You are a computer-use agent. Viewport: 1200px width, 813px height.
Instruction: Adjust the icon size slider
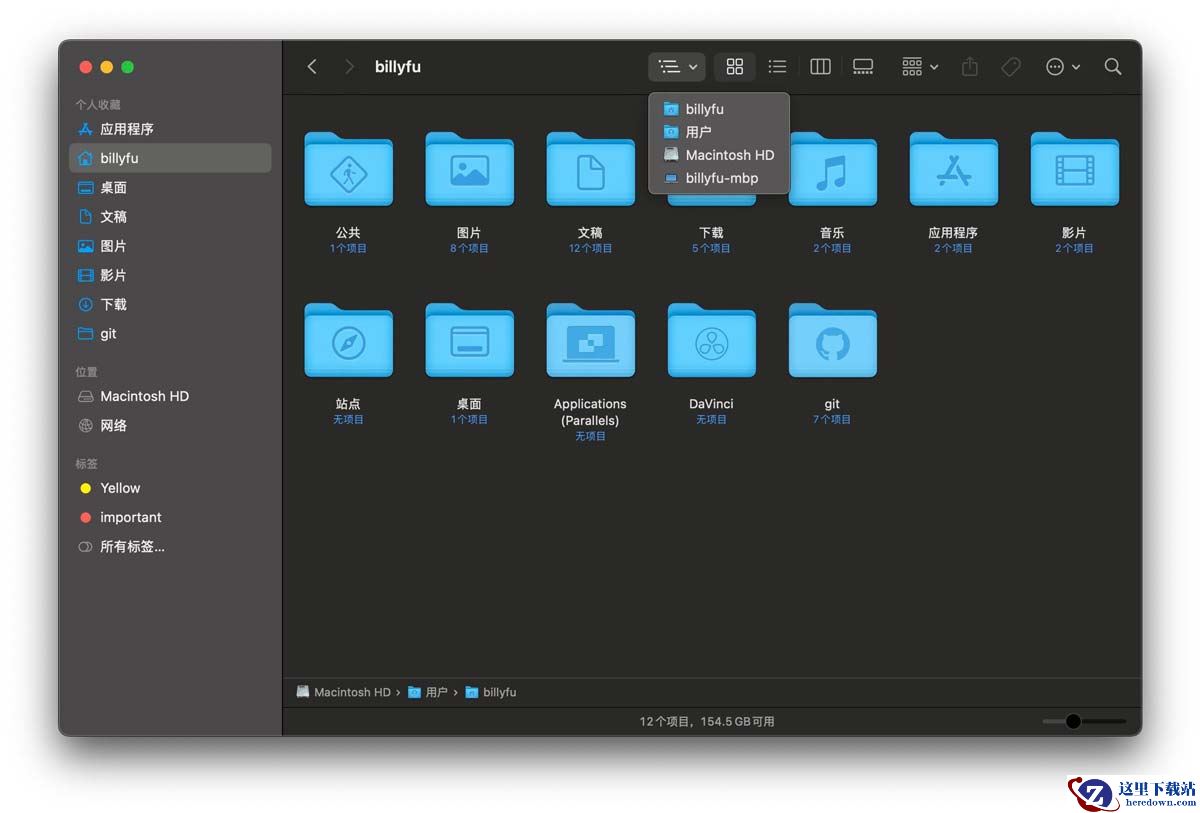[x=1073, y=721]
